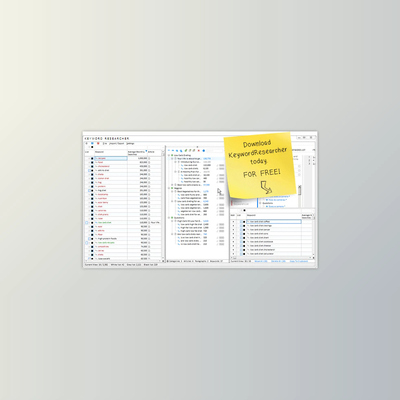Collapse the Questions category in the middle tree
Viewport: 400px width, 400px height.
click(169, 218)
